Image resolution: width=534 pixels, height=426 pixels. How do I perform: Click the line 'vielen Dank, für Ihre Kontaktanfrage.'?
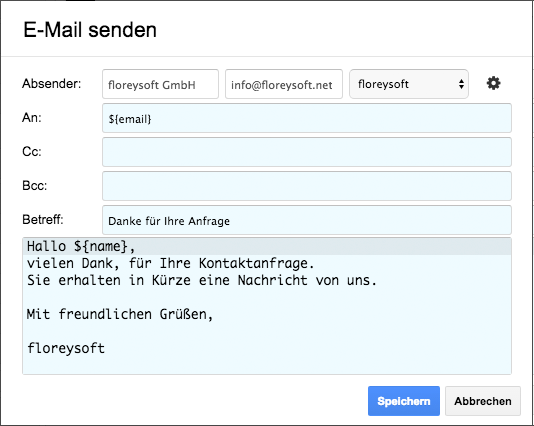pos(170,263)
